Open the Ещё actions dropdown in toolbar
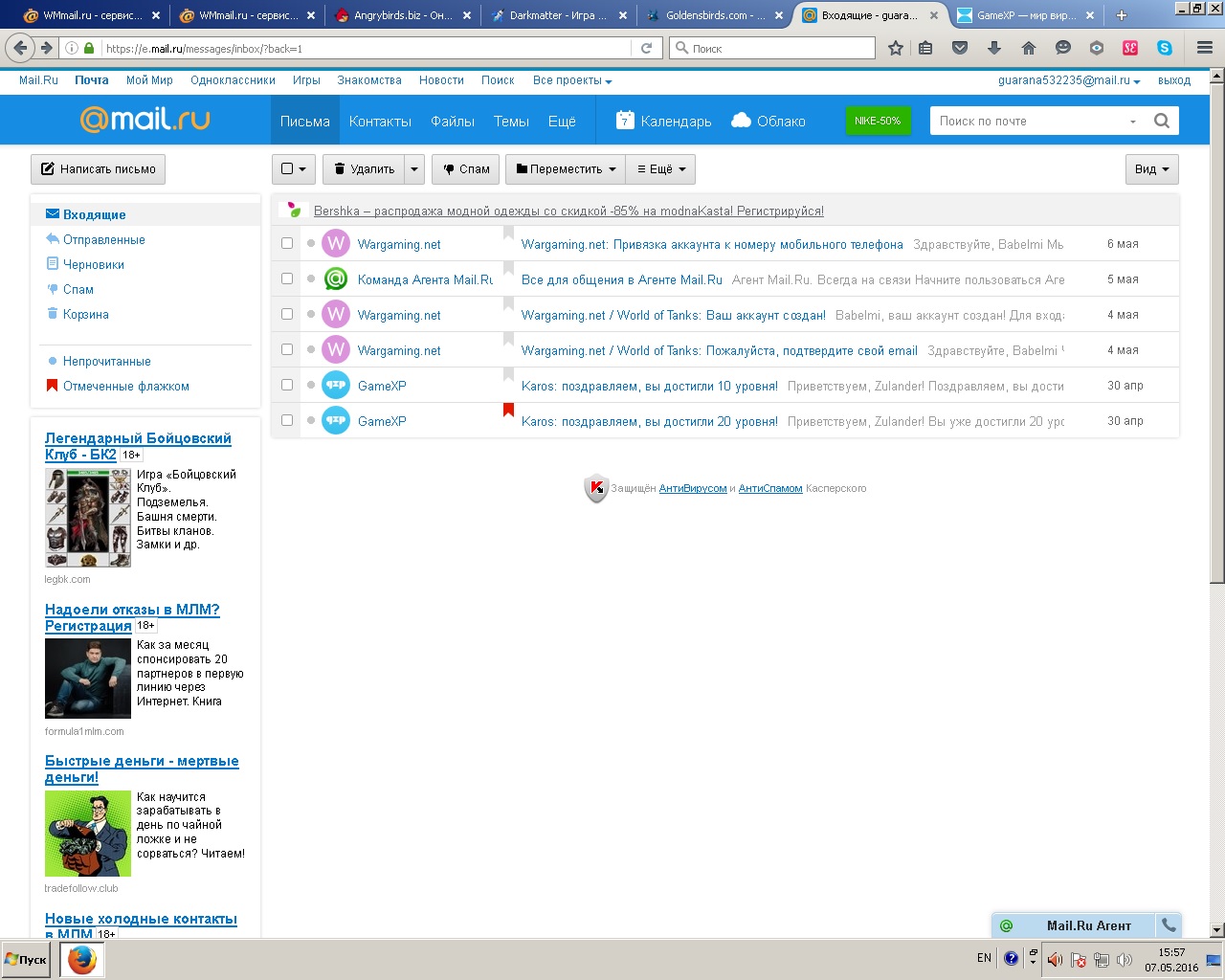The width and height of the screenshot is (1225, 980). click(x=661, y=169)
